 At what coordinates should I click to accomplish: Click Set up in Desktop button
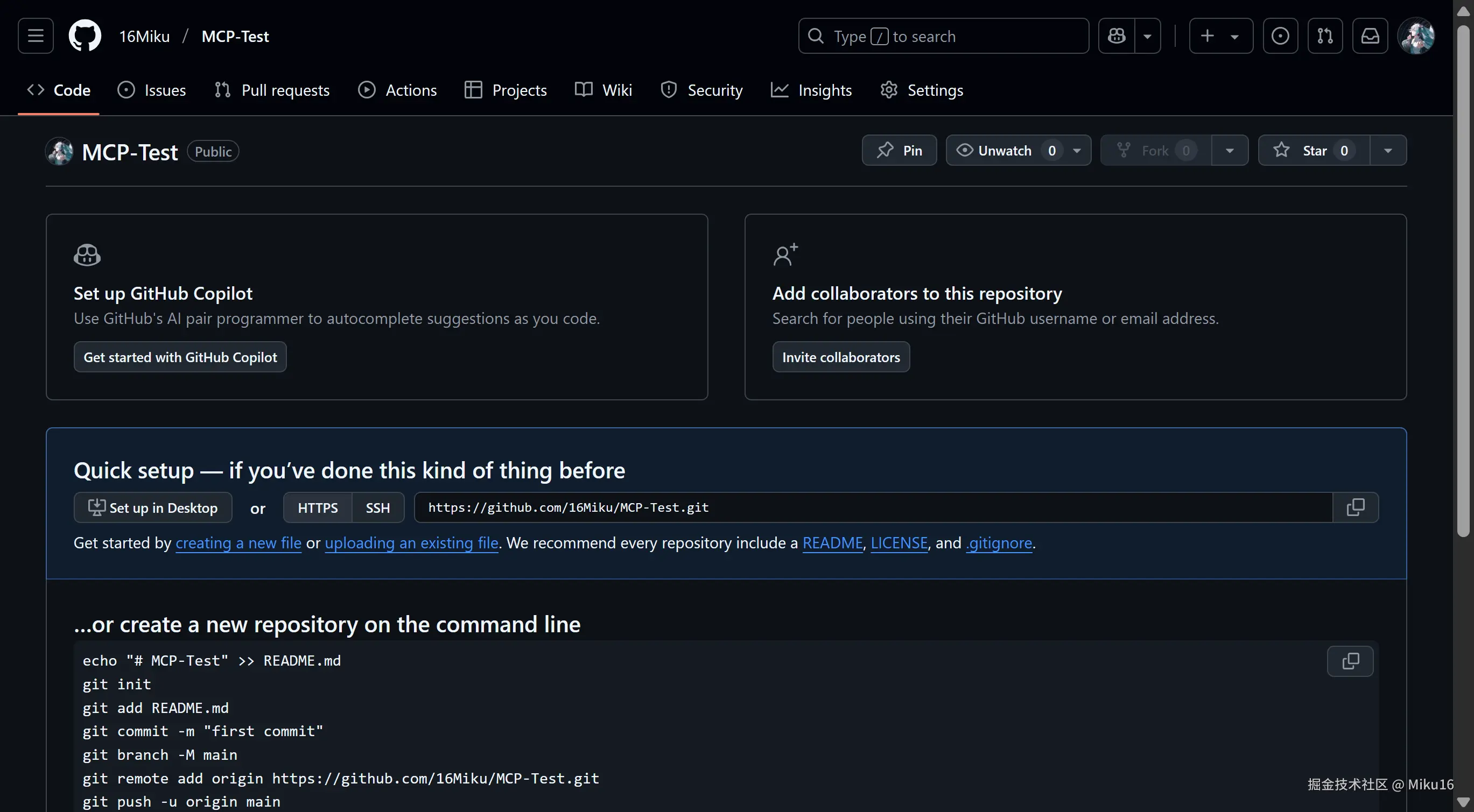(x=153, y=508)
